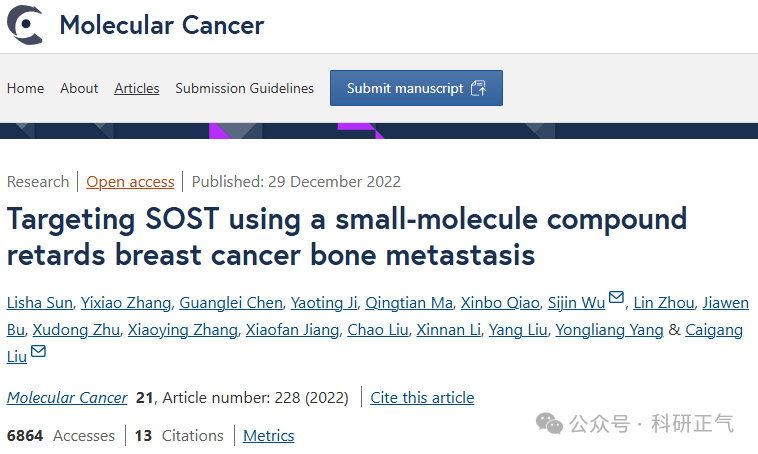
Task: Select author Yongliang Yang's name
Action: (x=609, y=330)
